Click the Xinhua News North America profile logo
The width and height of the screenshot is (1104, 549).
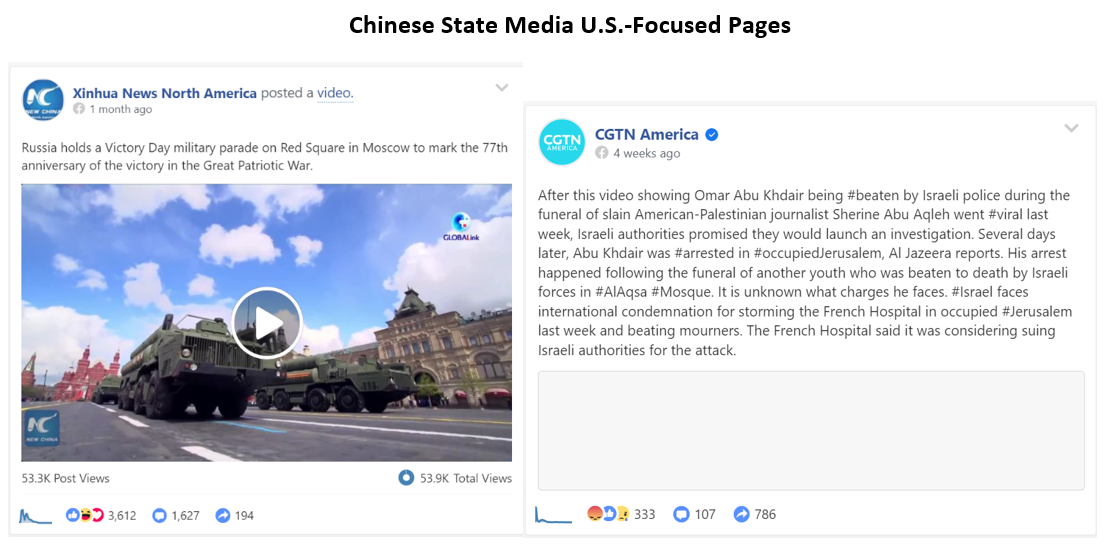43,100
